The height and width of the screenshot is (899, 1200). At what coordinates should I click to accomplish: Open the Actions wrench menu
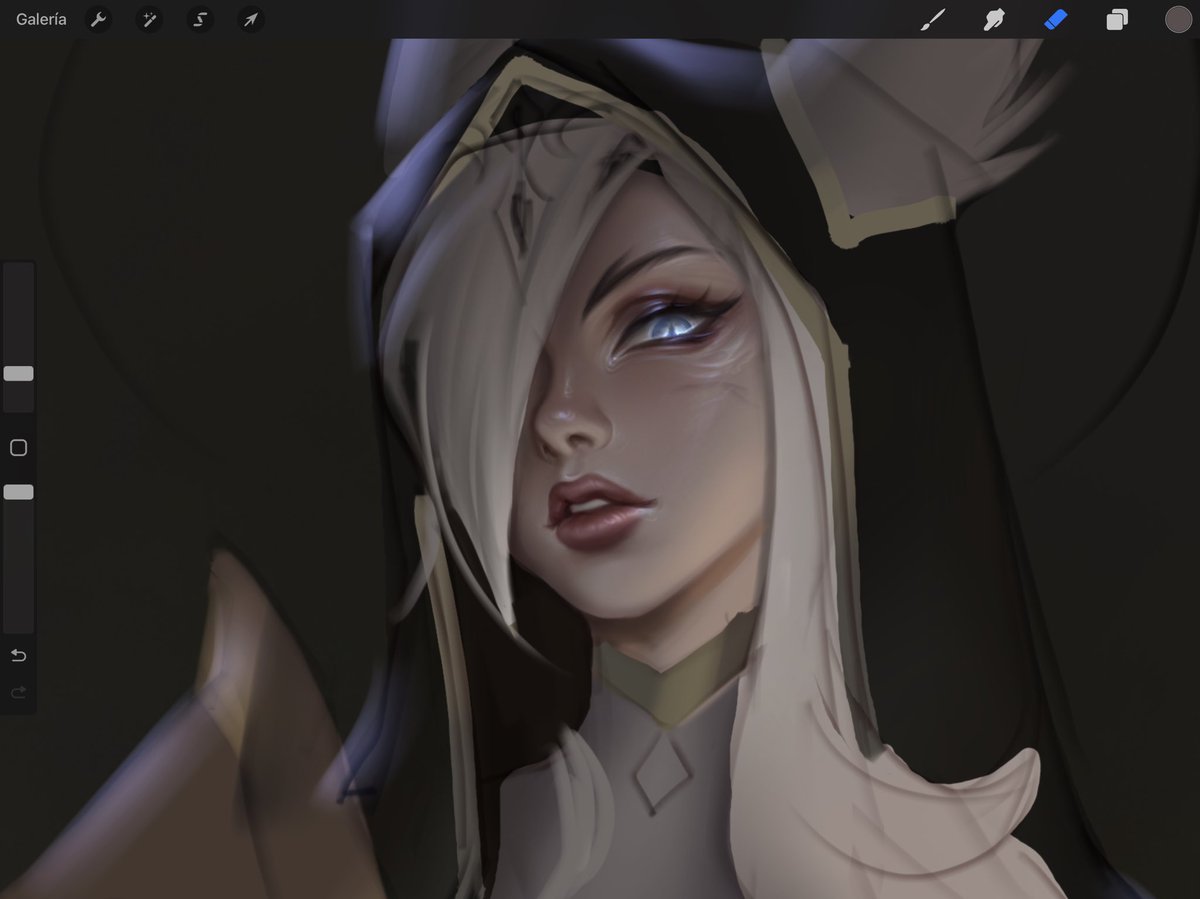[x=98, y=19]
